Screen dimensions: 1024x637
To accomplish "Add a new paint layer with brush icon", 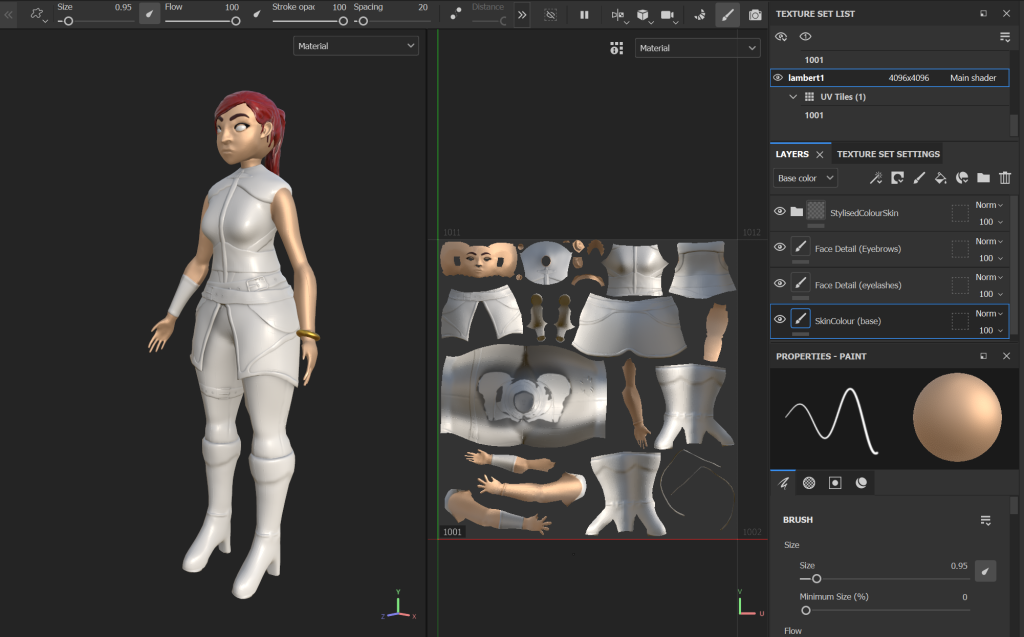I will click(918, 178).
